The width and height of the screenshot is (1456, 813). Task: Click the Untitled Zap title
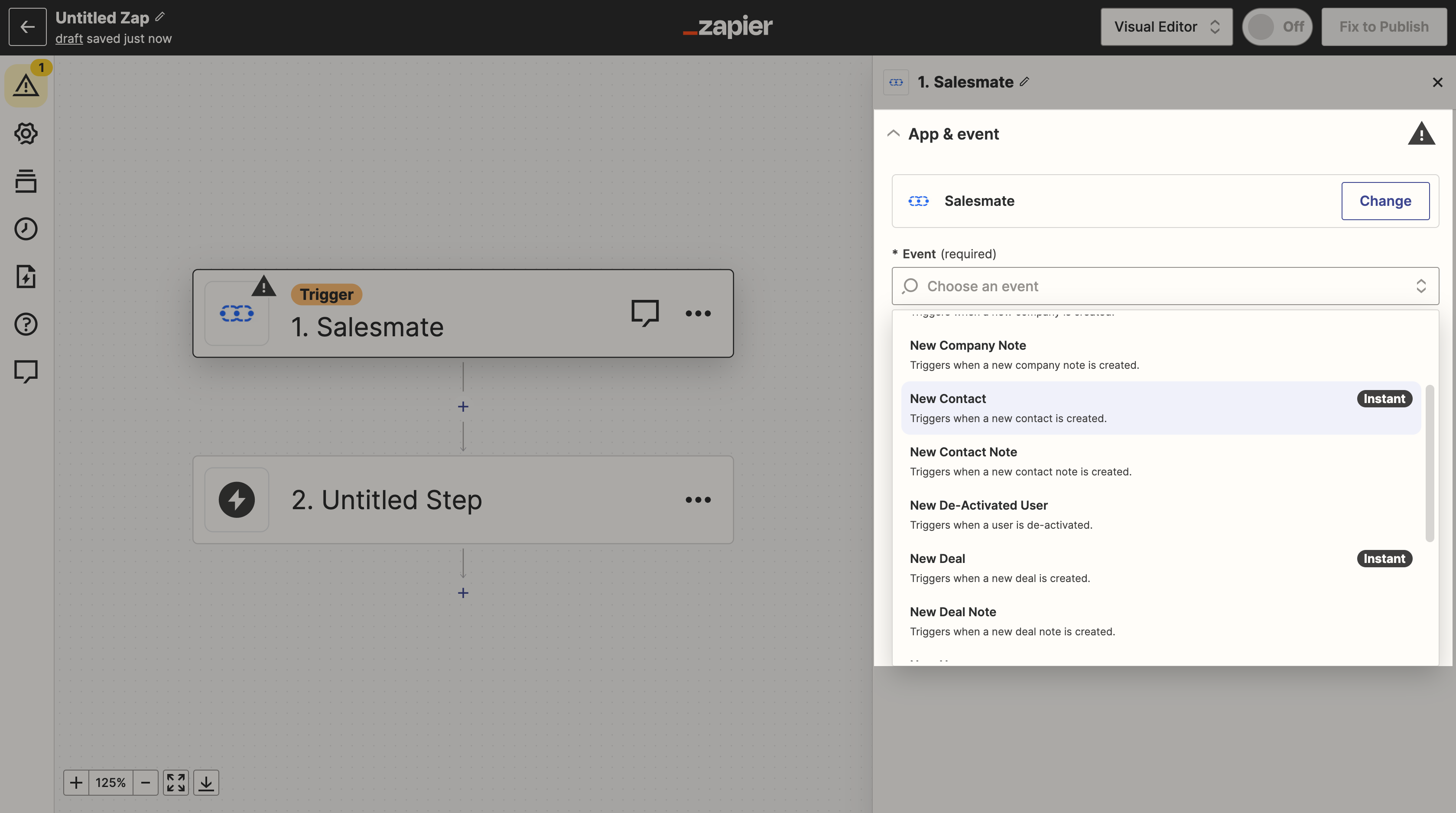102,17
